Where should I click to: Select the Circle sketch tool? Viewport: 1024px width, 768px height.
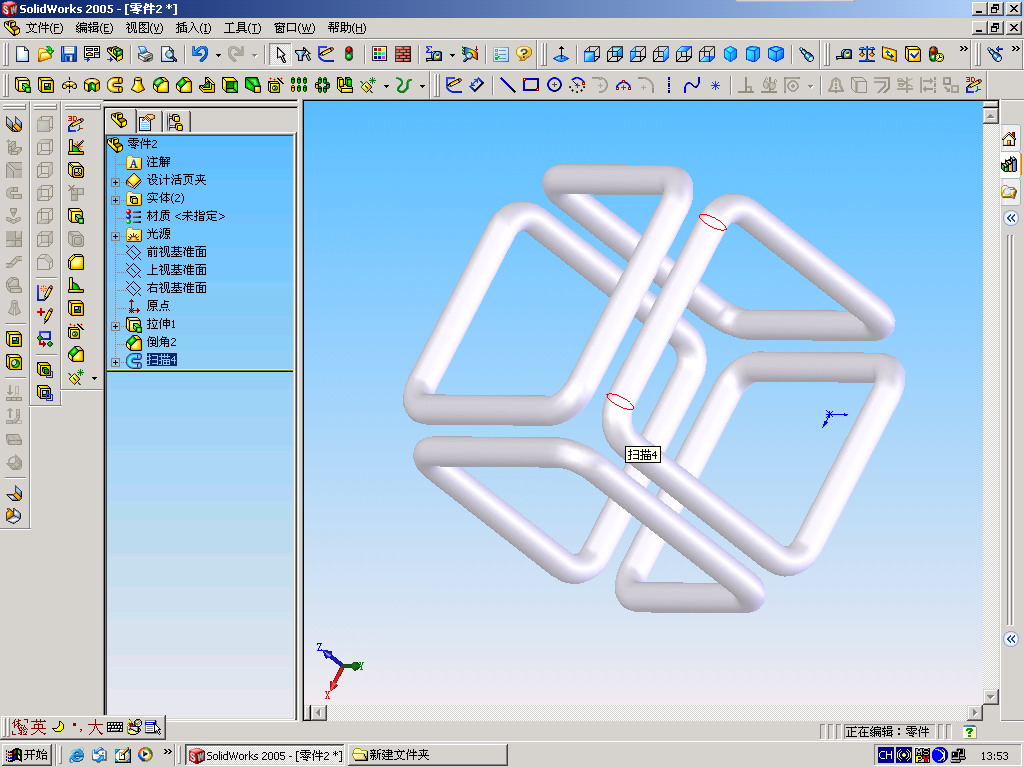[x=554, y=85]
